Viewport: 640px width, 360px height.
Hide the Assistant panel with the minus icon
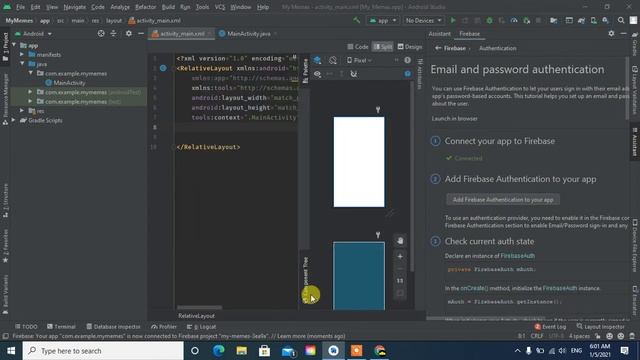(623, 33)
